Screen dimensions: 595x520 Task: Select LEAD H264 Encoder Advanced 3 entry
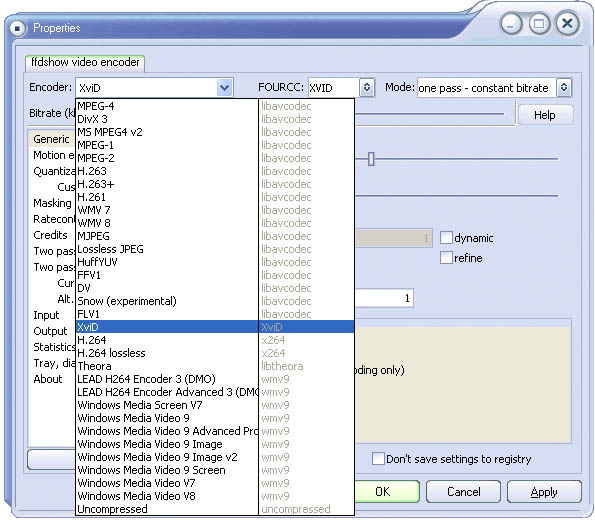pos(215,392)
